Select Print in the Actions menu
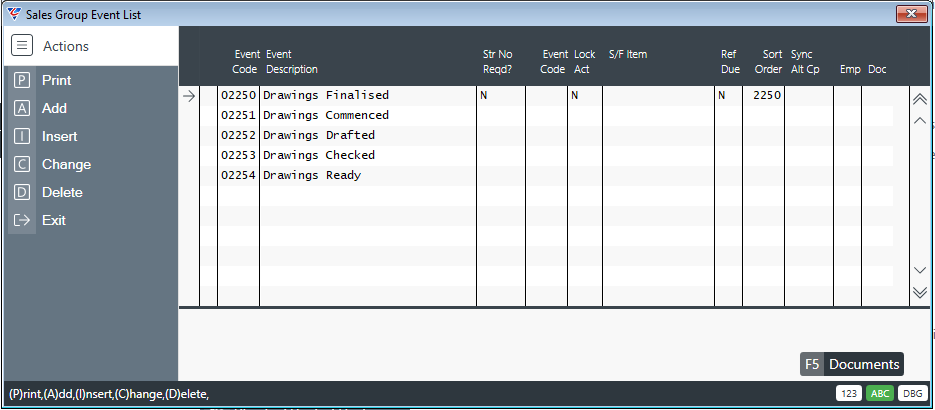The image size is (935, 410). coord(57,80)
